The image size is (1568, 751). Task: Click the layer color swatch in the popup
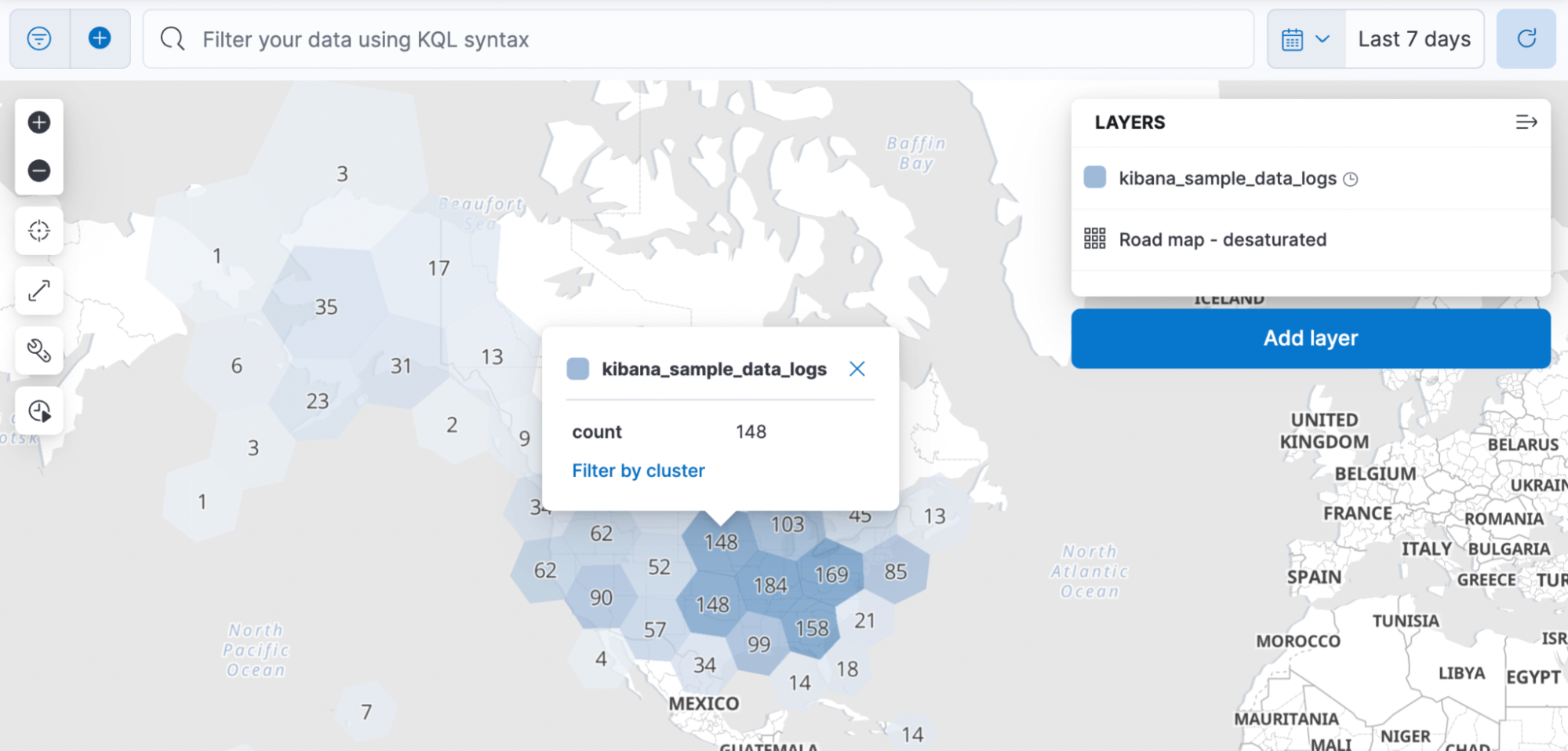pos(577,368)
